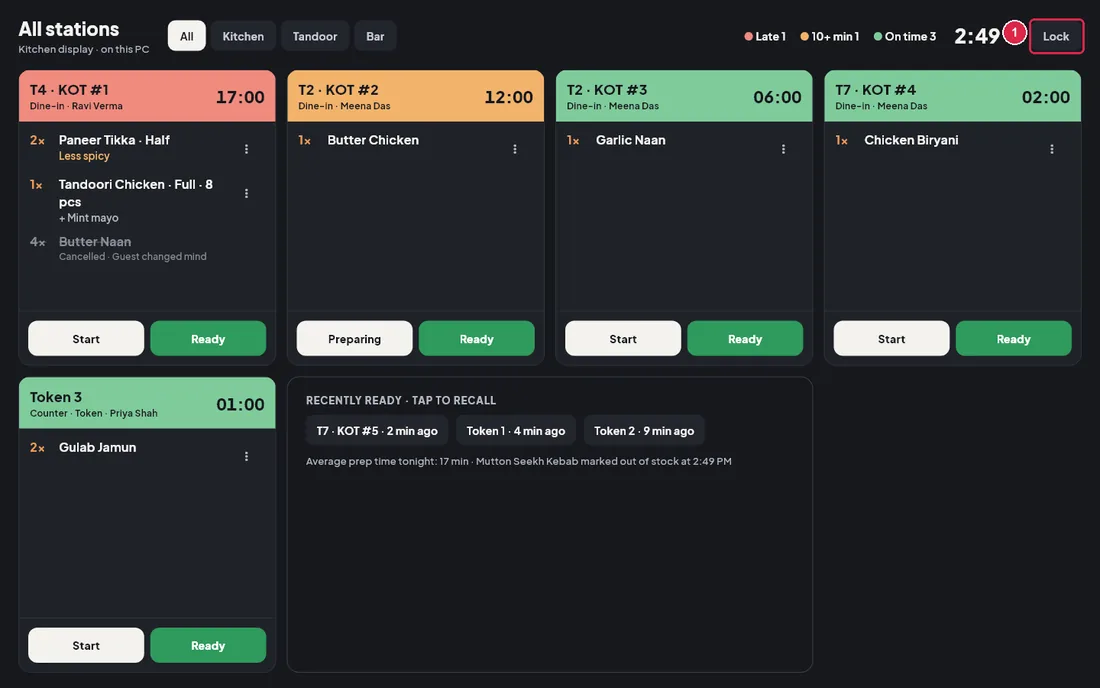The height and width of the screenshot is (688, 1100).
Task: Click the Gulab Jamun item name
Action: coord(98,447)
